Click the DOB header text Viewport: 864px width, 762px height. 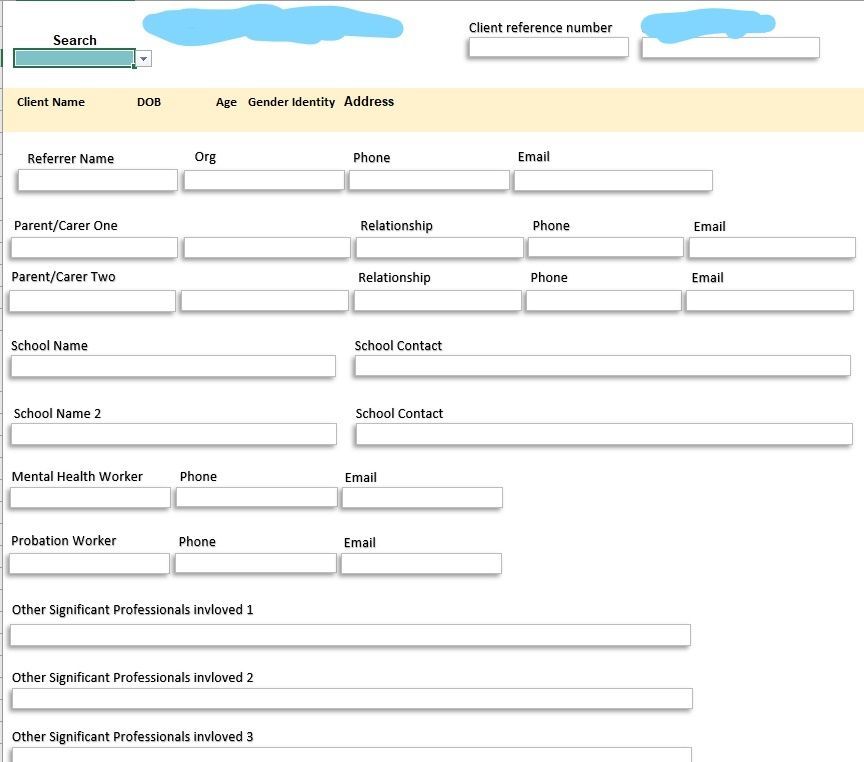(149, 102)
